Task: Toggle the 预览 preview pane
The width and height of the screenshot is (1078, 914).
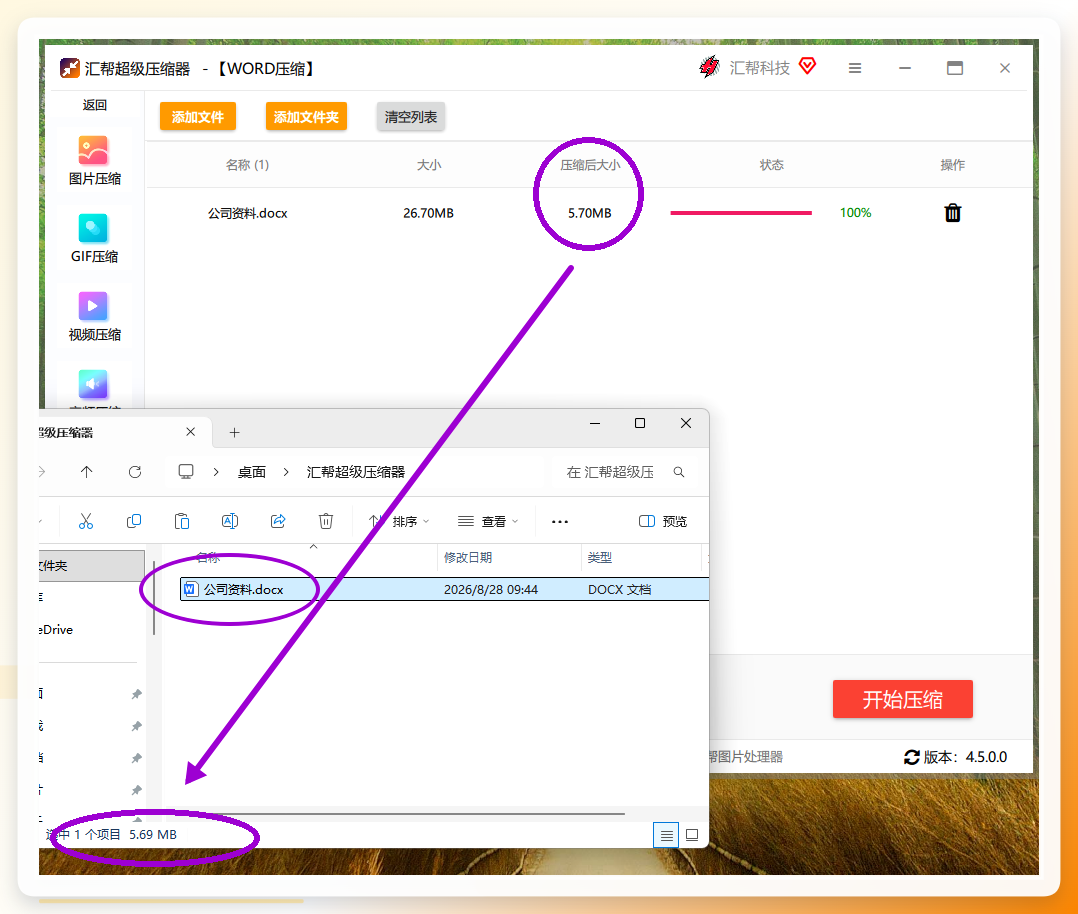Action: pyautogui.click(x=663, y=521)
